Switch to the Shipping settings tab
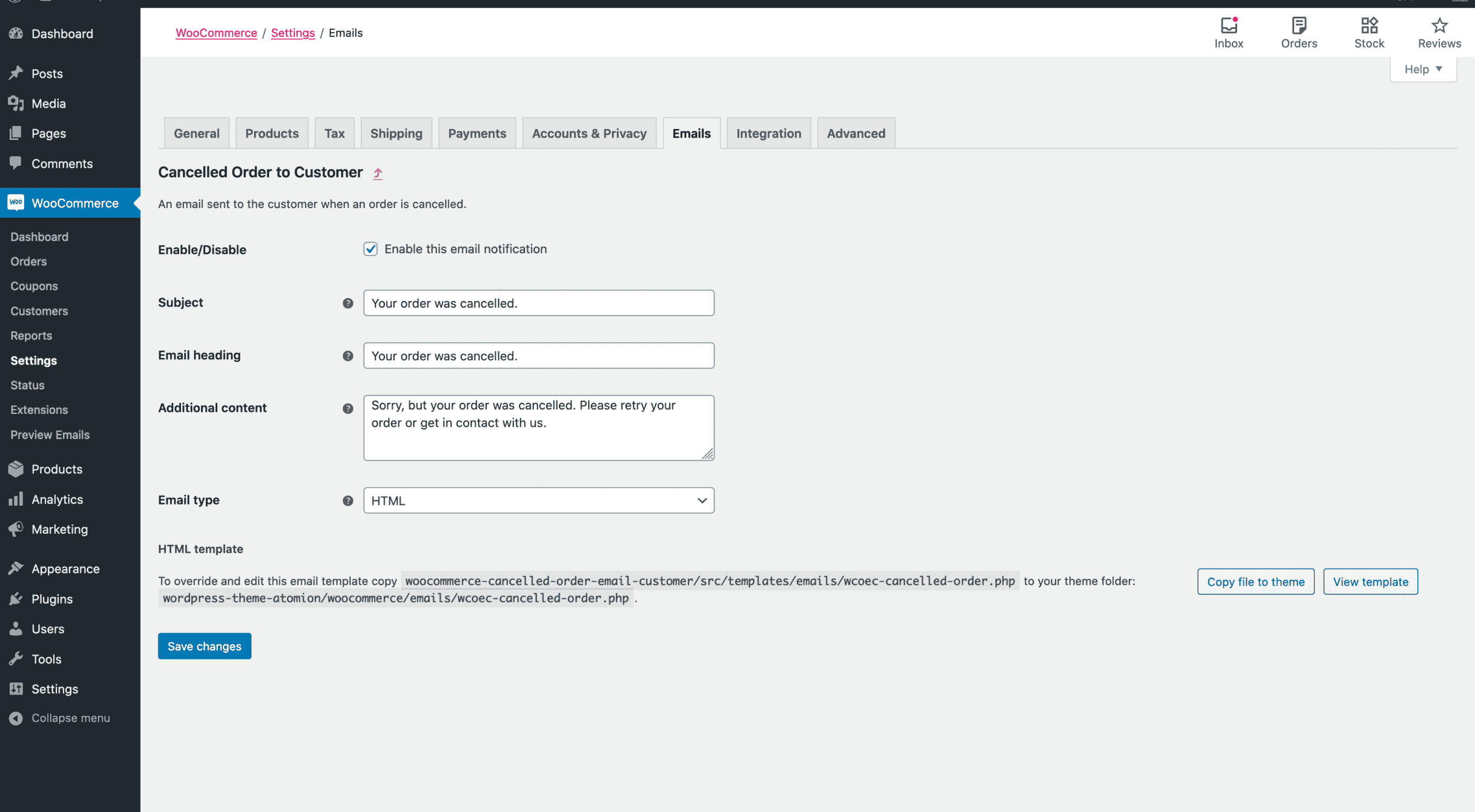The width and height of the screenshot is (1475, 812). [x=396, y=134]
